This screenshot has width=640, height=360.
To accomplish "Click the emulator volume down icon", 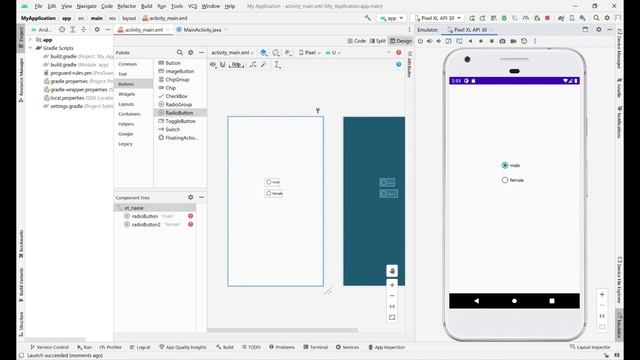I will 439,41.
